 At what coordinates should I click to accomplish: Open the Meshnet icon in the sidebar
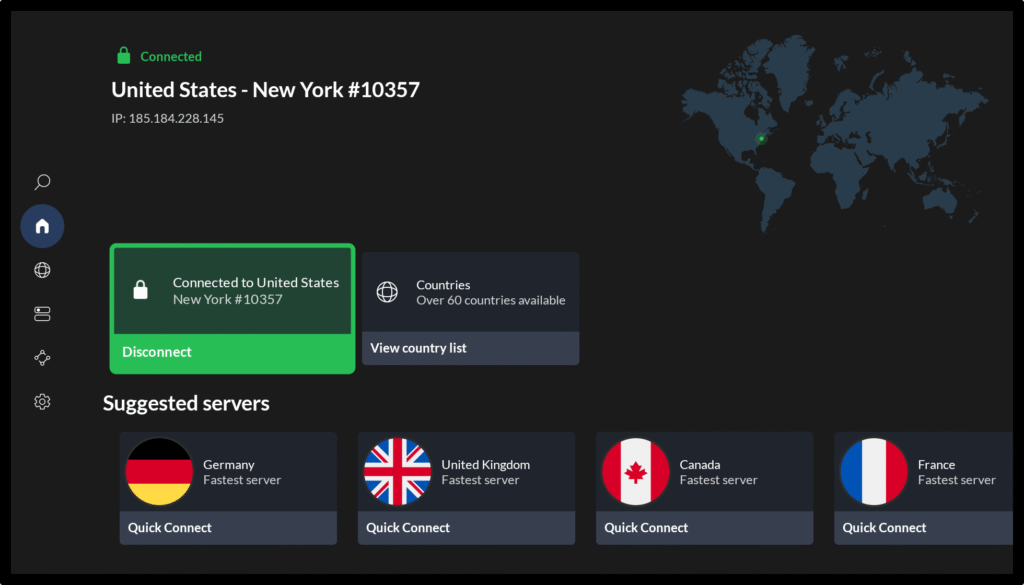[x=42, y=357]
